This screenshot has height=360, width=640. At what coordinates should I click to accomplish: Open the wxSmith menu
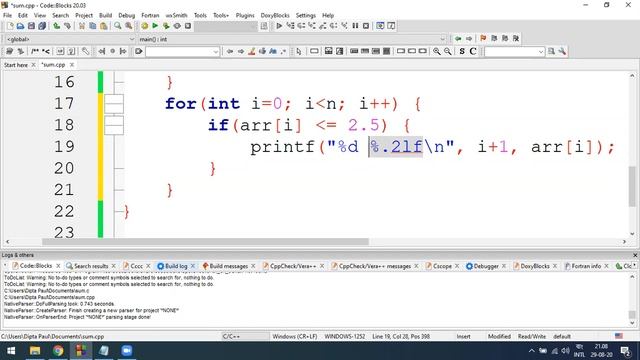point(176,16)
